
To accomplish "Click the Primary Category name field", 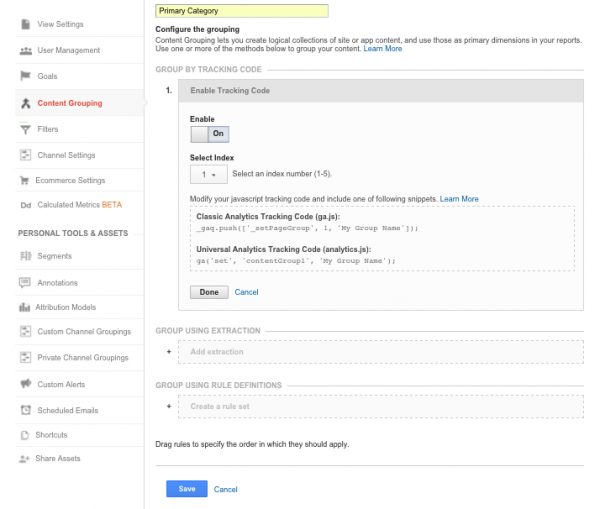I will (x=242, y=11).
